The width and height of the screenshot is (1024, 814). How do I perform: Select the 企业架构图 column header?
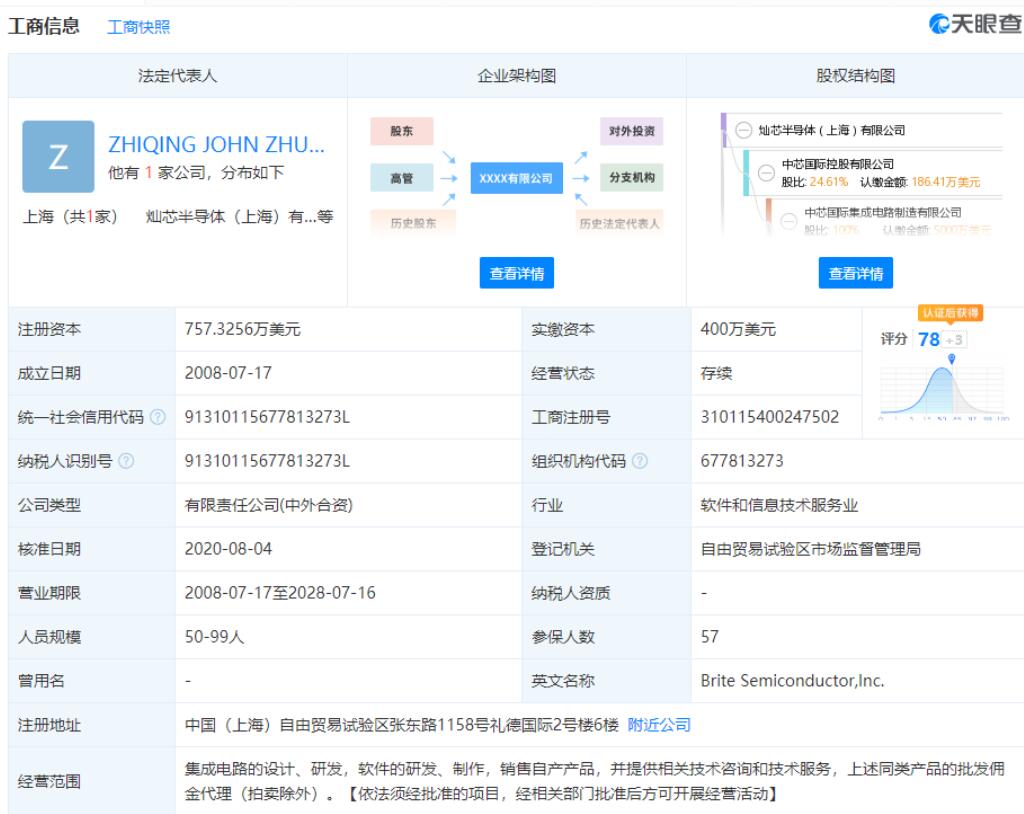click(x=517, y=76)
